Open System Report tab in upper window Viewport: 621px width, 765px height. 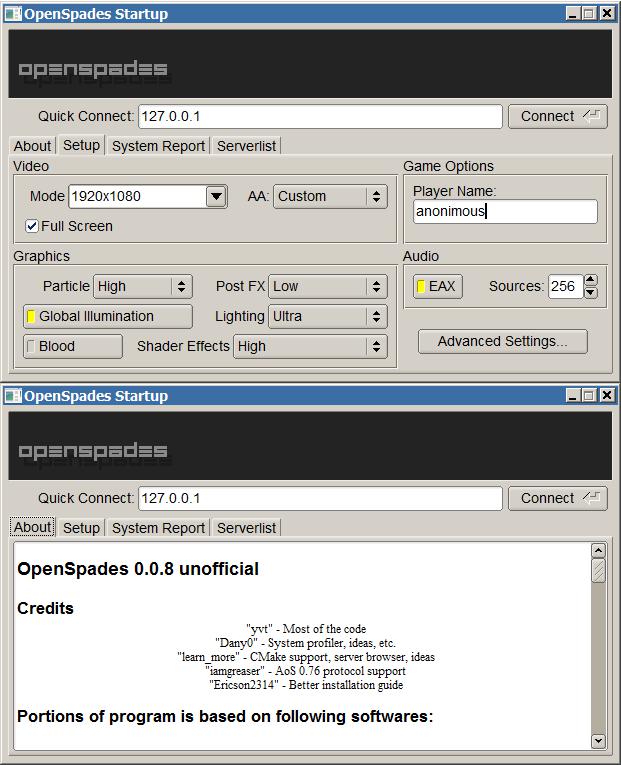point(159,146)
